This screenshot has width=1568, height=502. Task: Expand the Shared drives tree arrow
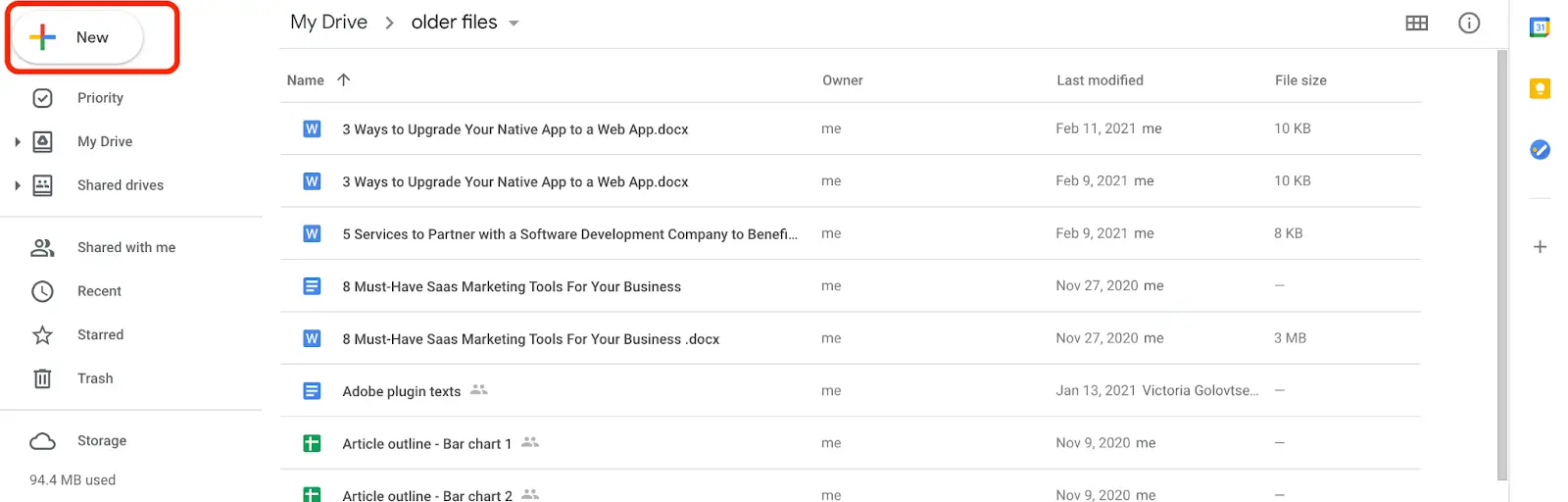point(18,185)
